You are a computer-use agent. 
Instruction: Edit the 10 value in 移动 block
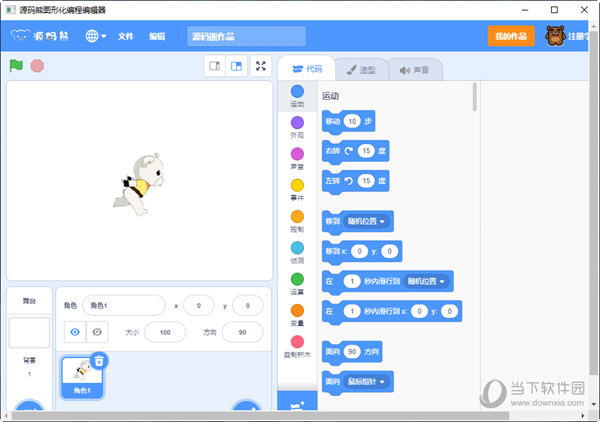click(352, 122)
